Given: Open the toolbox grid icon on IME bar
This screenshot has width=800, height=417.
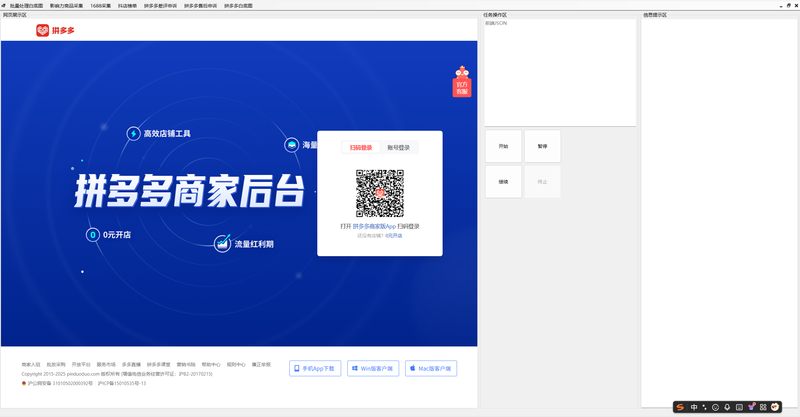Looking at the screenshot, I should 763,407.
